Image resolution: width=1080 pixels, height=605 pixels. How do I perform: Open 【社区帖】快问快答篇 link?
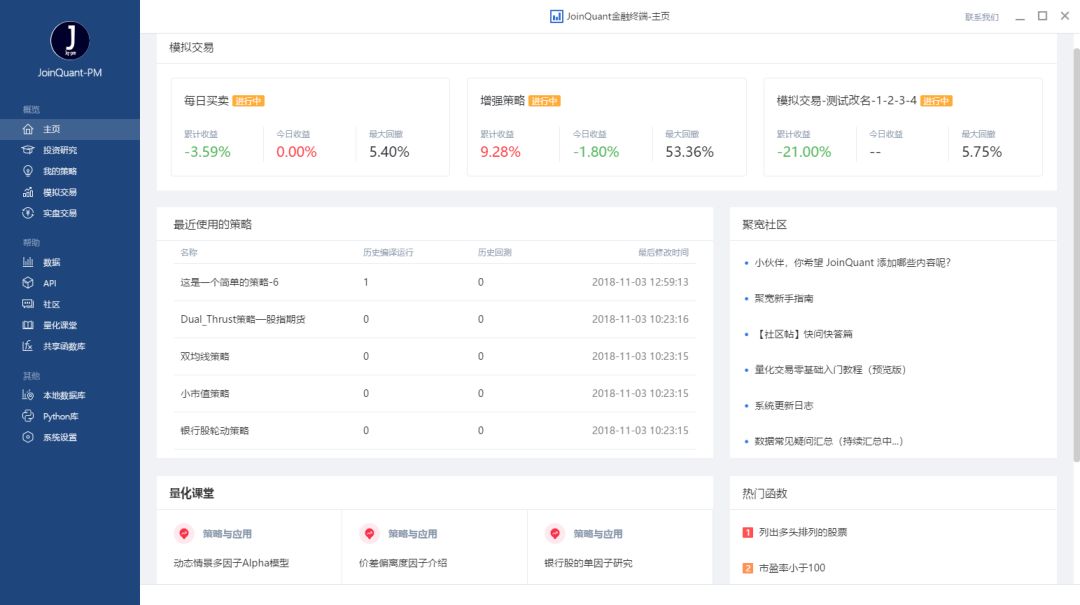tap(804, 334)
